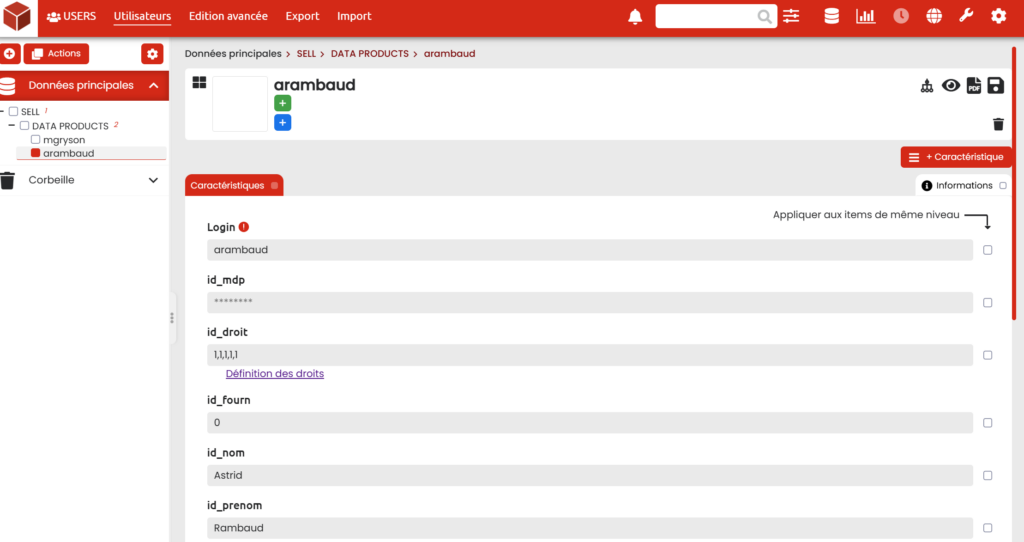The width and height of the screenshot is (1024, 542).
Task: Click the globe language icon
Action: click(934, 16)
